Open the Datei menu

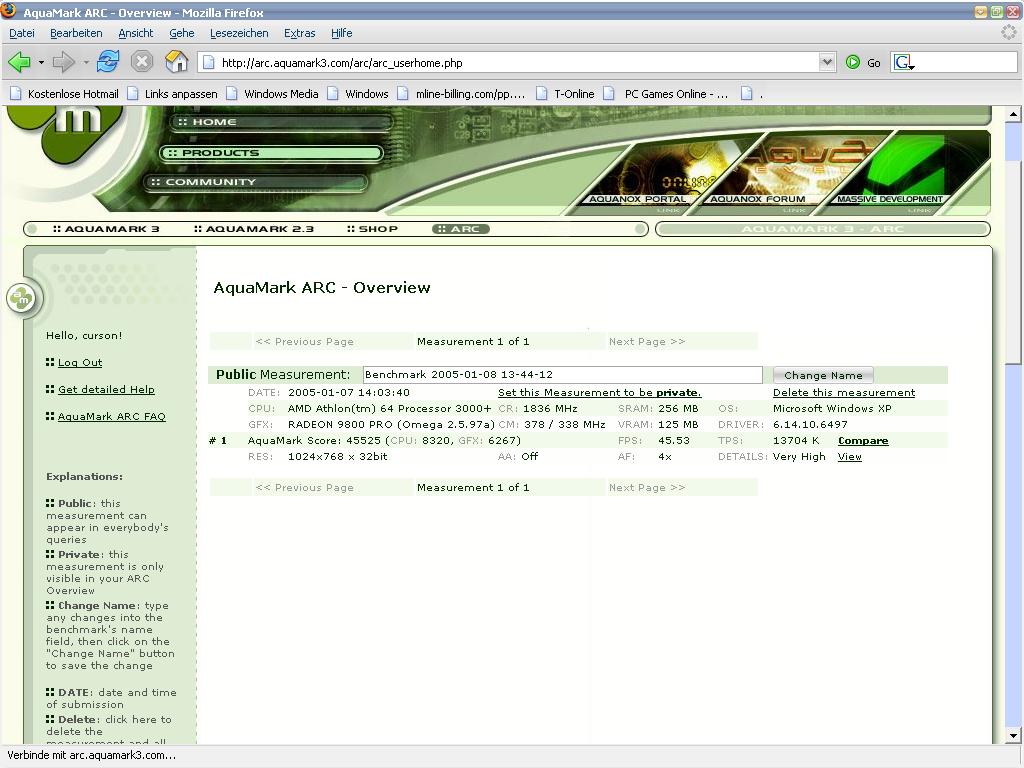tap(22, 33)
